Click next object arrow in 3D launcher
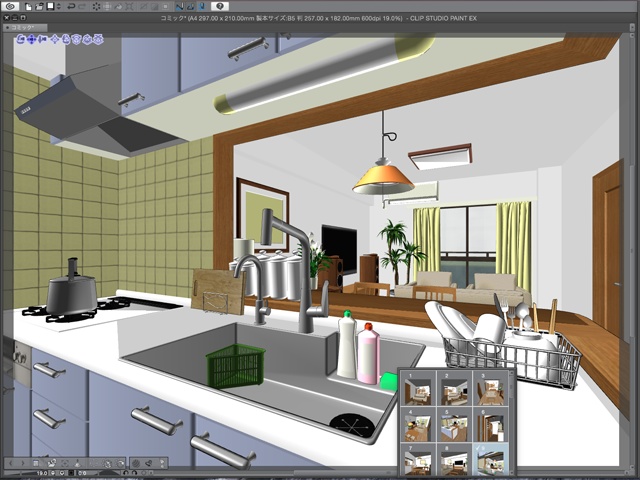 pyautogui.click(x=23, y=463)
